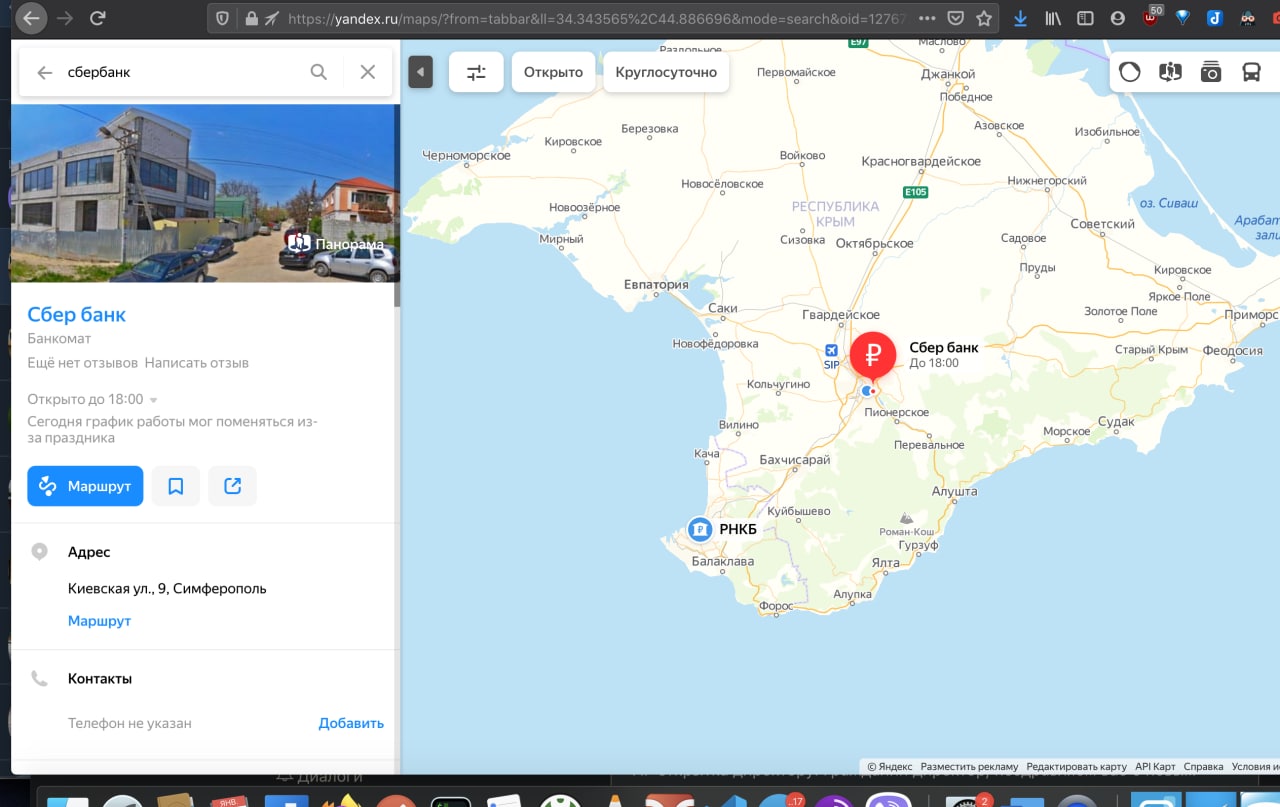1280x807 pixels.
Task: Save page to Pocket
Action: (956, 18)
